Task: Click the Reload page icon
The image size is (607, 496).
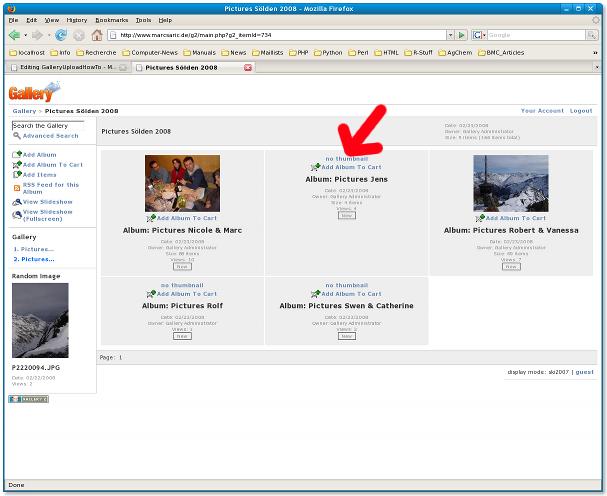Action: [61, 35]
